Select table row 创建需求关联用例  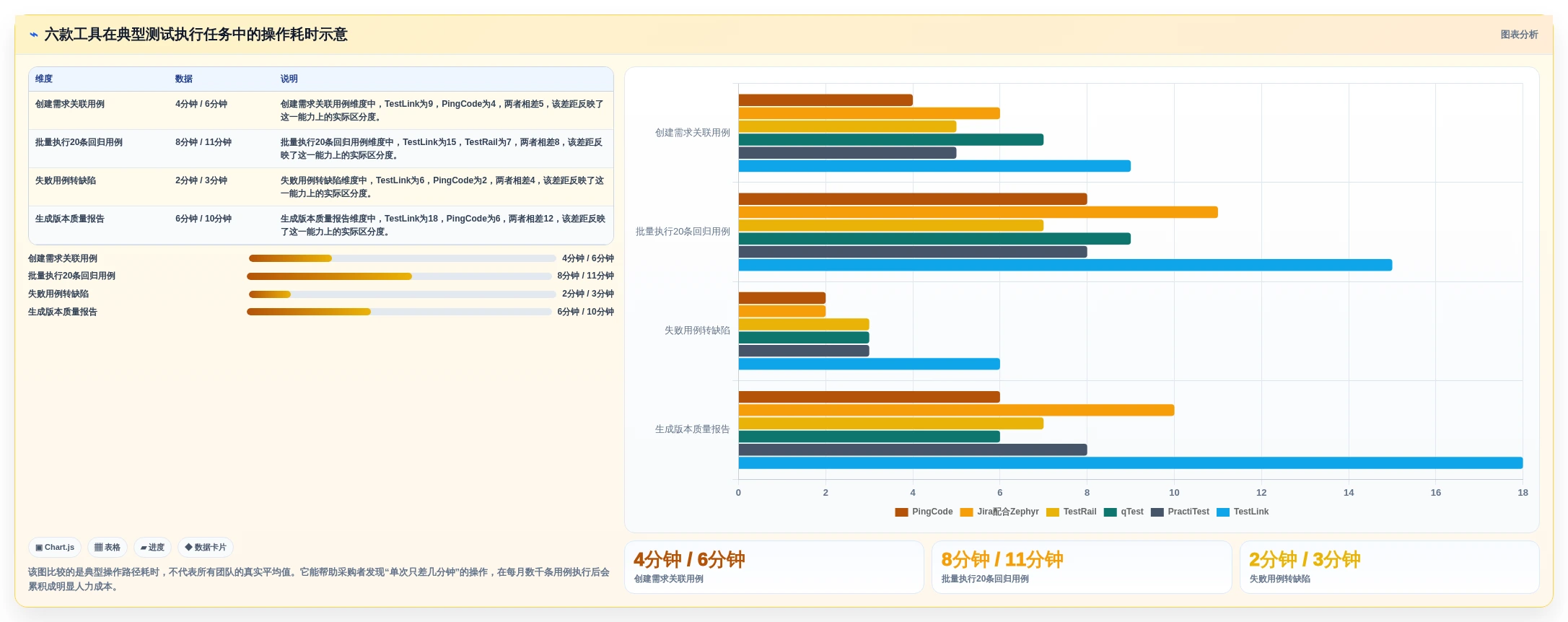(321, 110)
